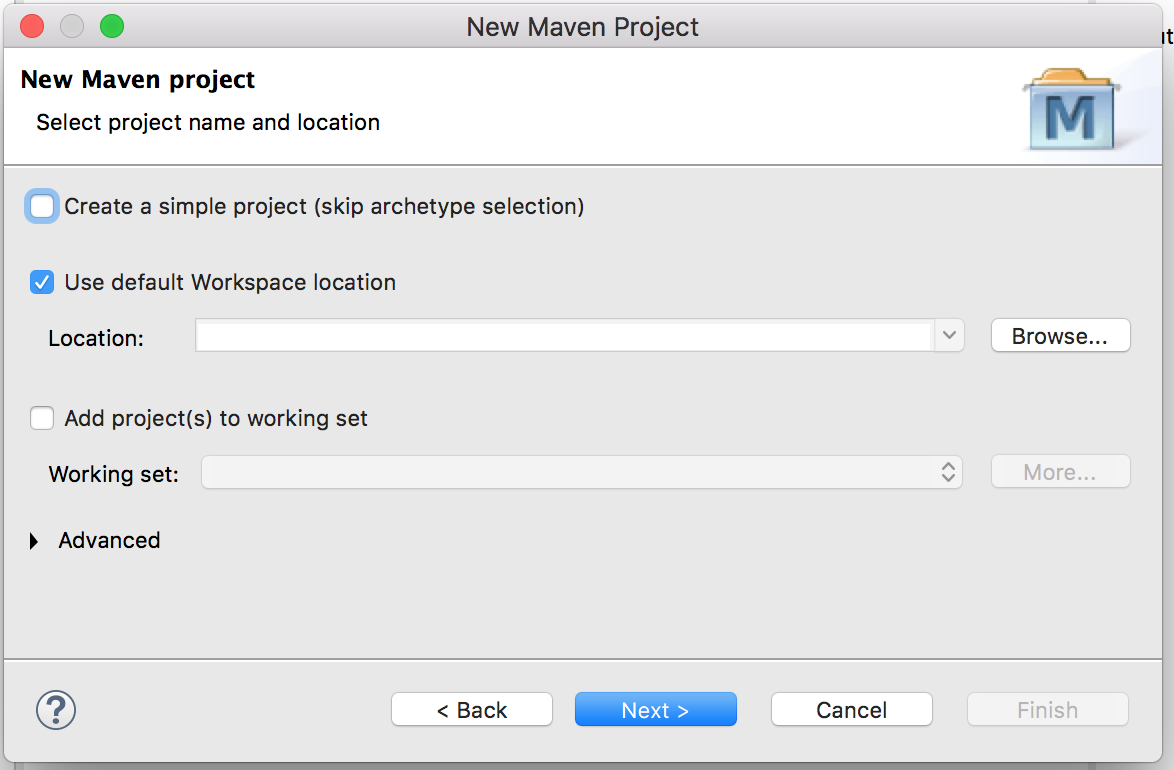
Task: Click the green zoom window button
Action: click(112, 26)
